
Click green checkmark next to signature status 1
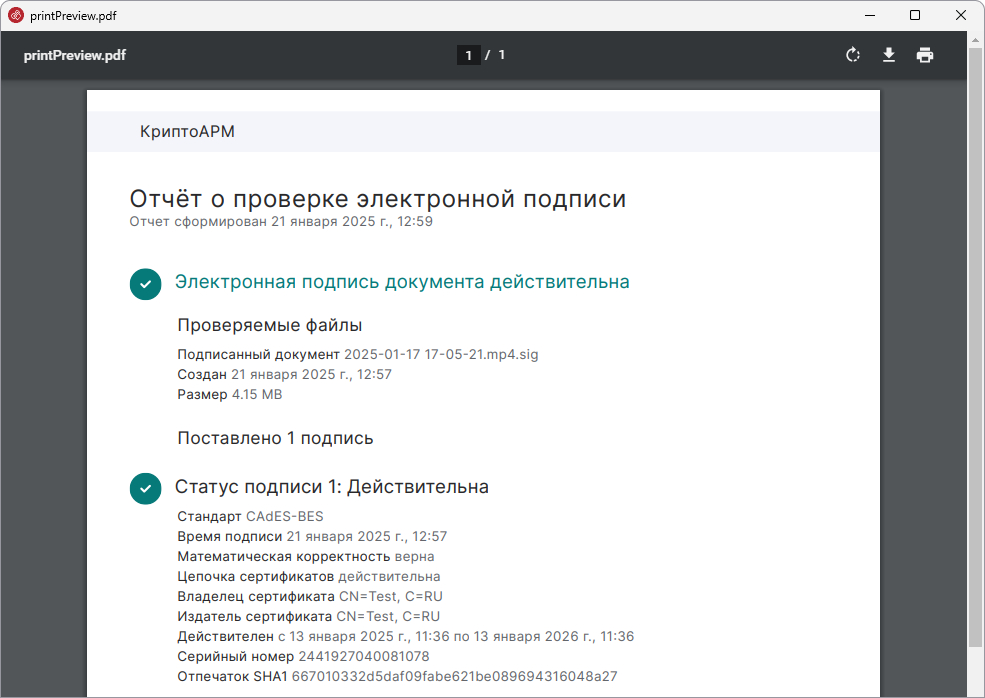146,488
